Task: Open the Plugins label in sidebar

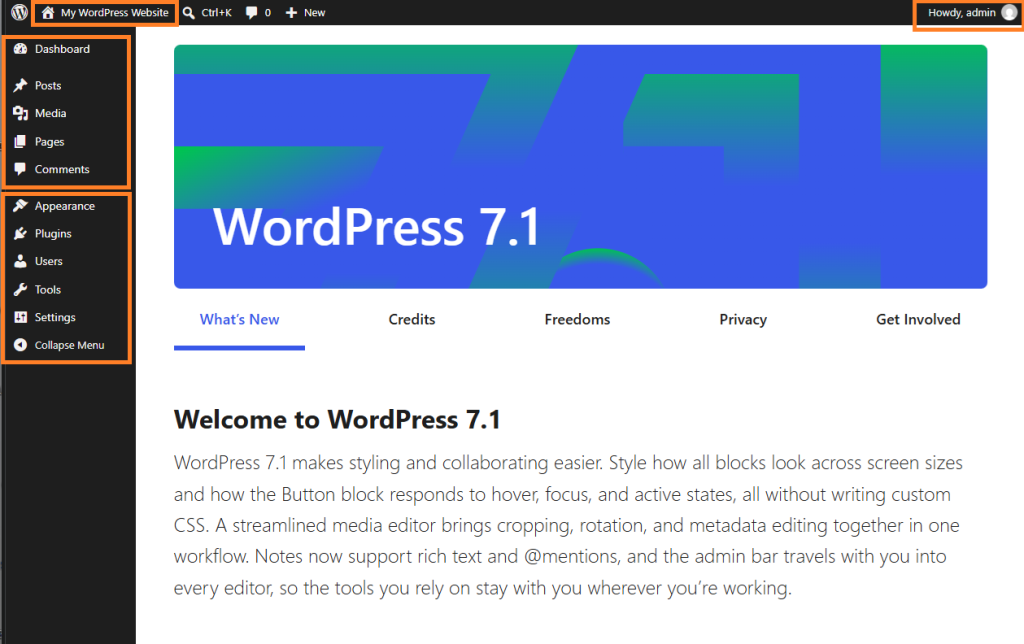Action: (x=53, y=234)
